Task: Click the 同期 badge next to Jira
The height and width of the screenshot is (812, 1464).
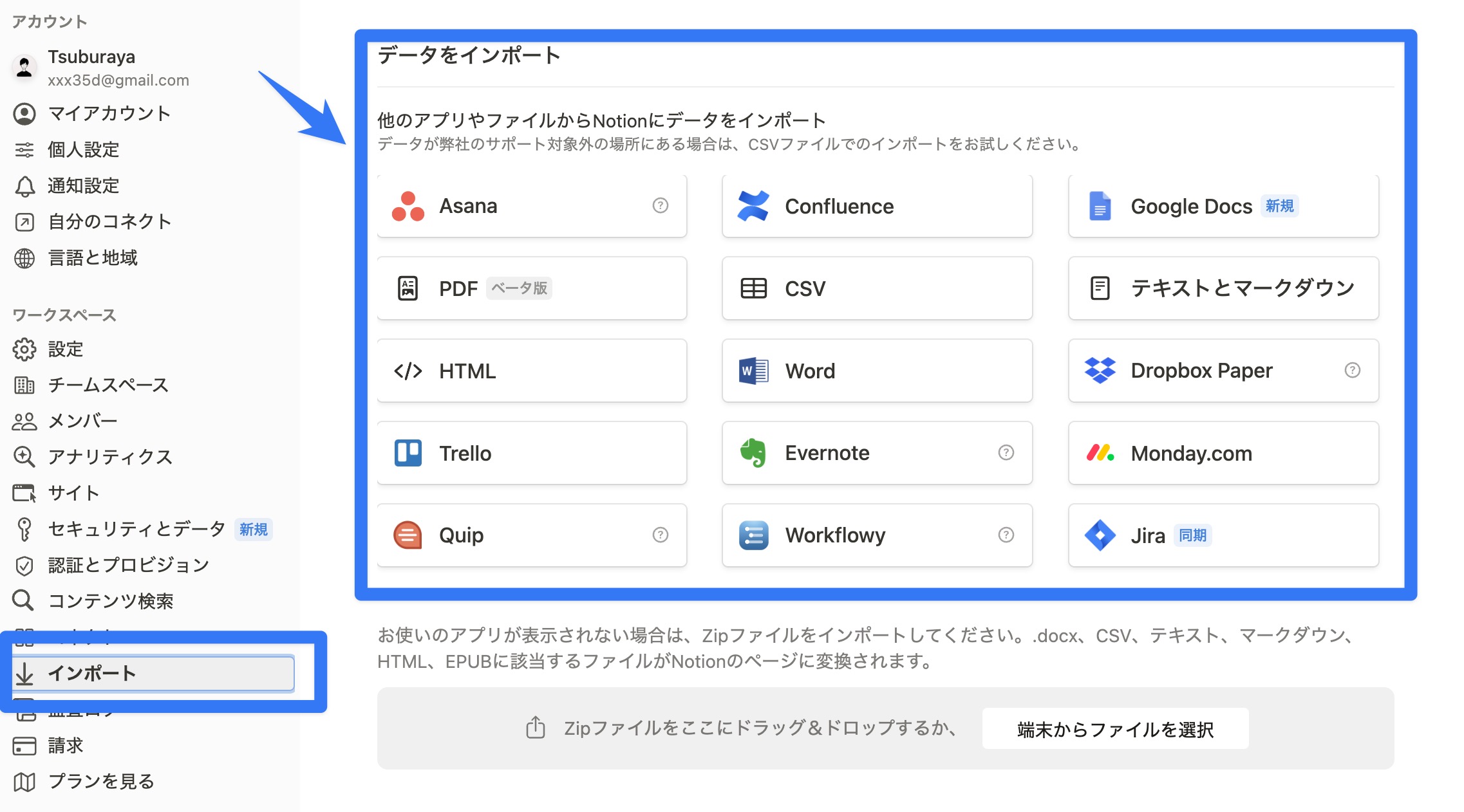Action: 1192,535
